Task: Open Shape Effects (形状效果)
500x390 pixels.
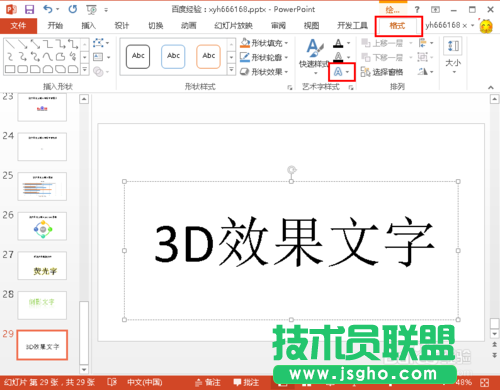Action: (264, 72)
